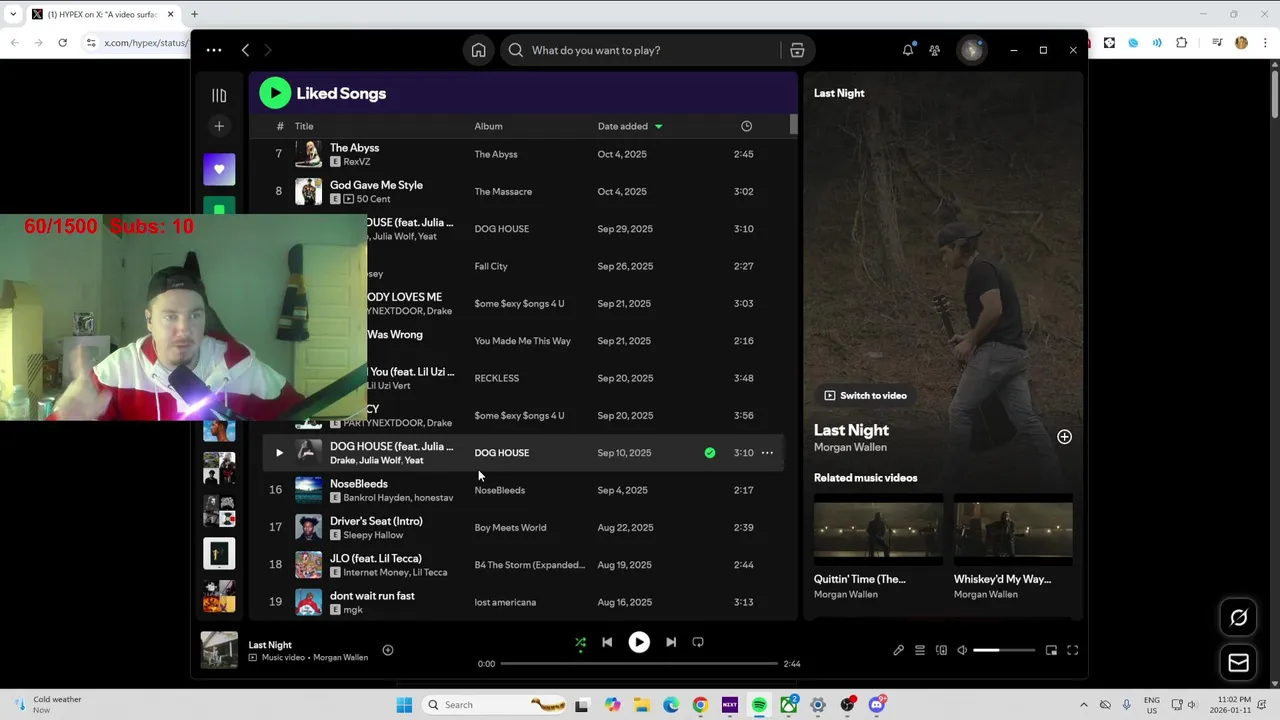Open Boy Meets World album link
The width and height of the screenshot is (1280, 720).
pyautogui.click(x=510, y=527)
